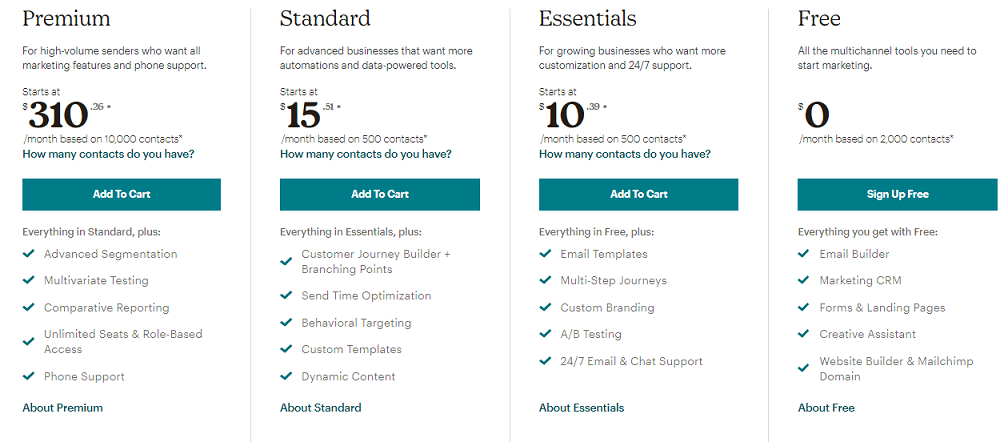Visit the About Essentials link

pyautogui.click(x=581, y=407)
